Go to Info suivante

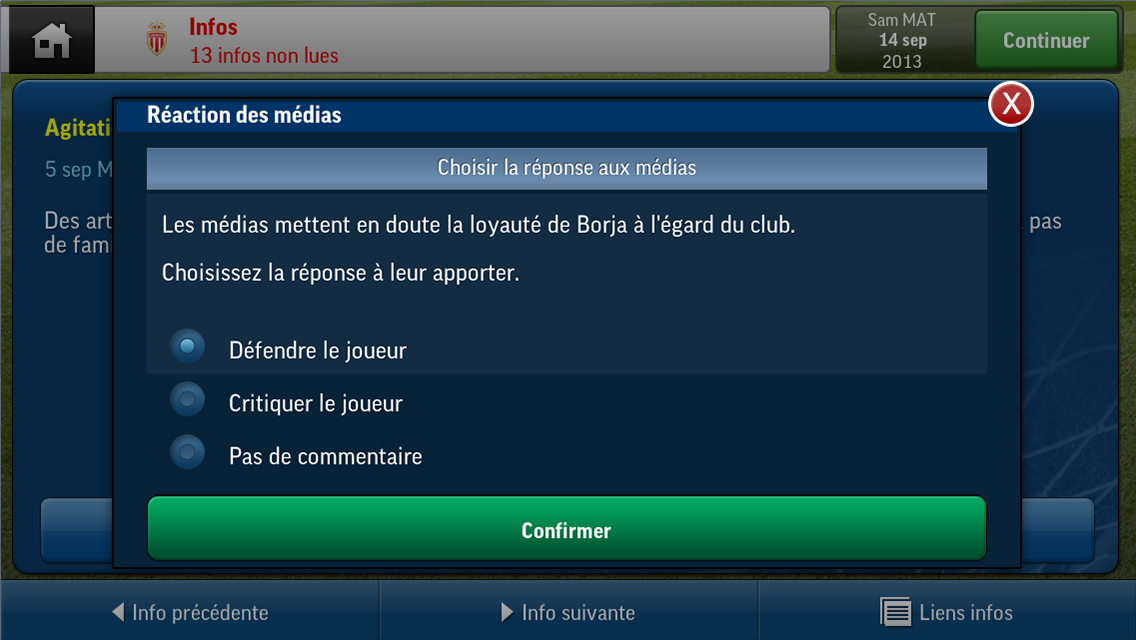[x=568, y=612]
